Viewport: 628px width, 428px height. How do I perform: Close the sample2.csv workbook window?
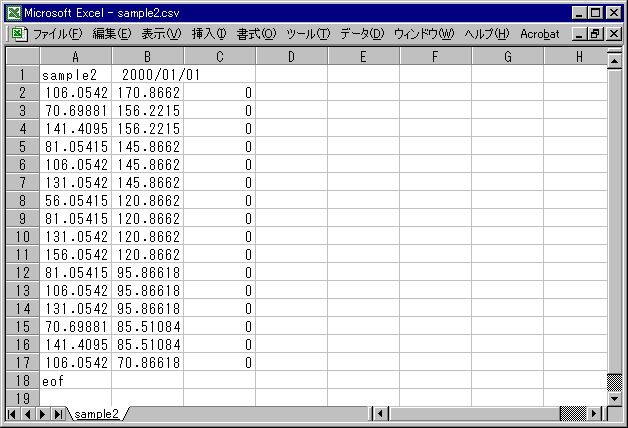point(614,34)
